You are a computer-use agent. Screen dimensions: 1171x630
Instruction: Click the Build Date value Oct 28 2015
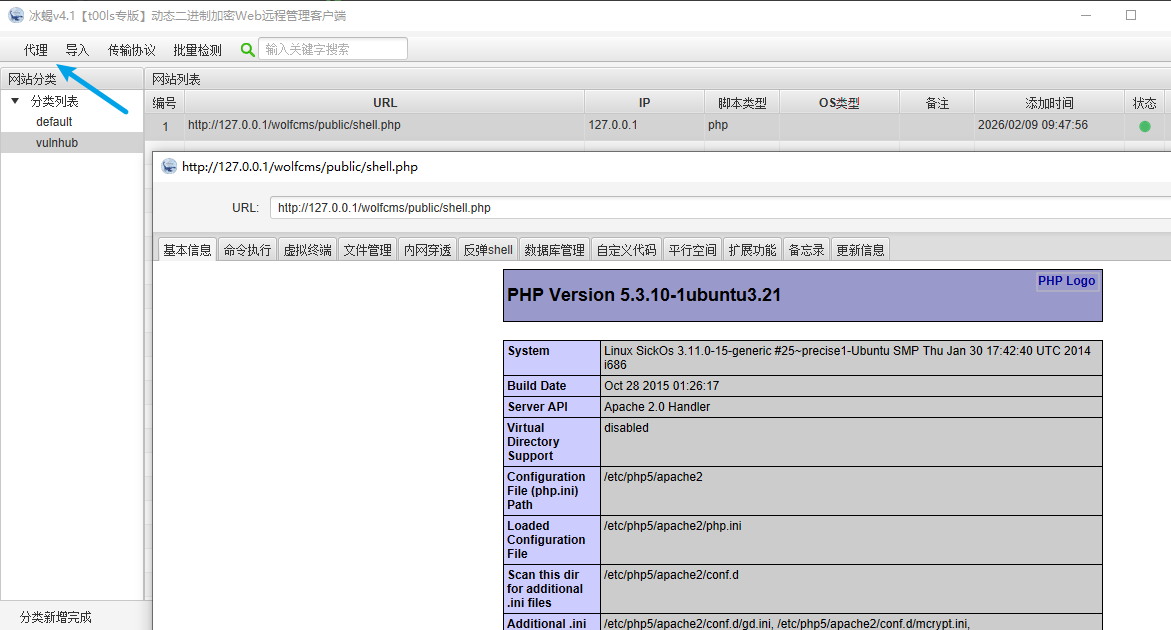[662, 386]
